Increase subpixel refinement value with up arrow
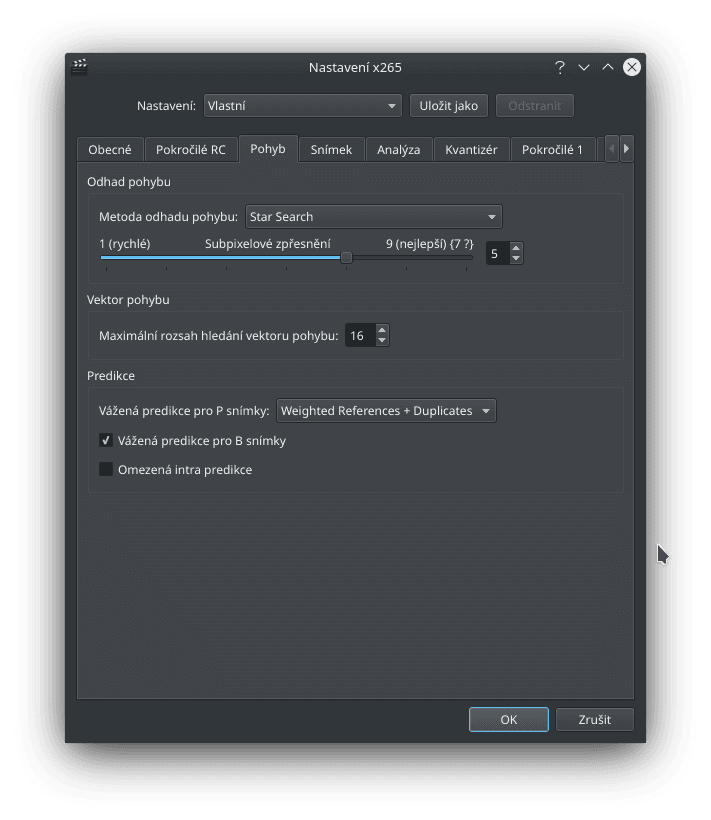The image size is (711, 820). coord(516,248)
